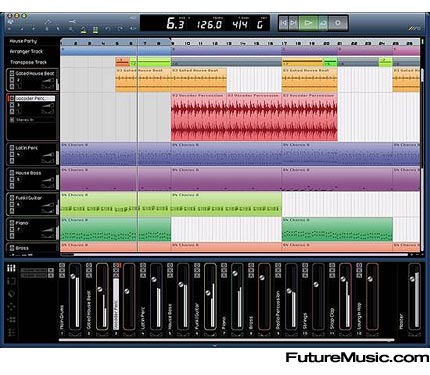Viewport: 430px width, 375px height.
Task: Jump to next marker in the transport
Action: [x=294, y=23]
